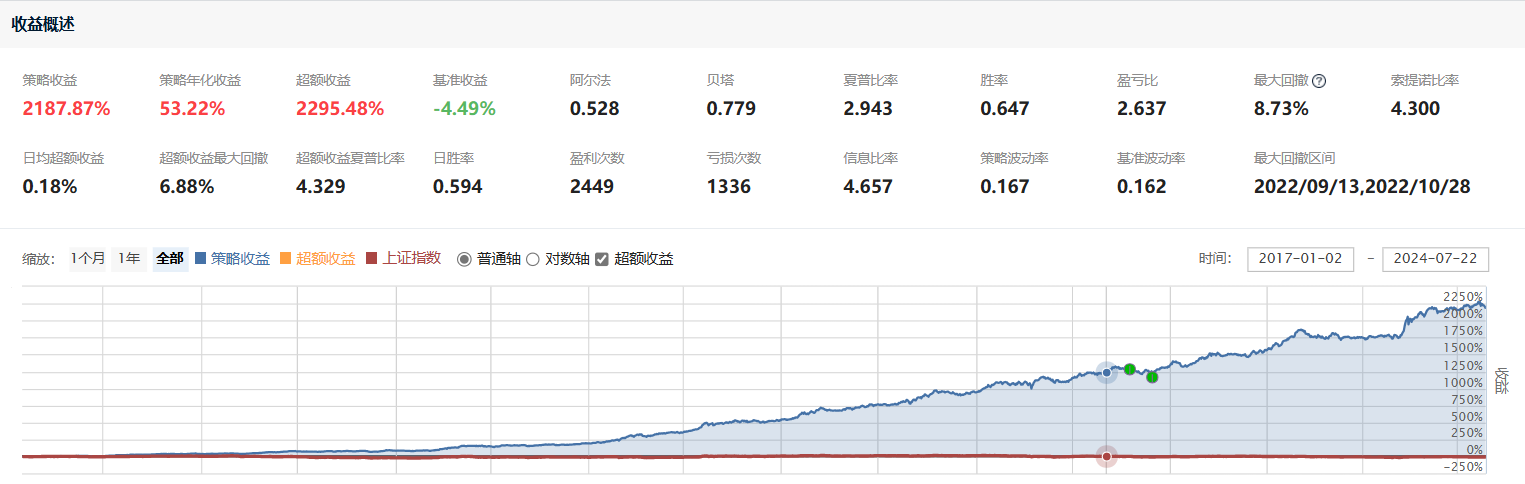Click the 超额收益夏普比率 value 4.329
The height and width of the screenshot is (484, 1525).
320,186
